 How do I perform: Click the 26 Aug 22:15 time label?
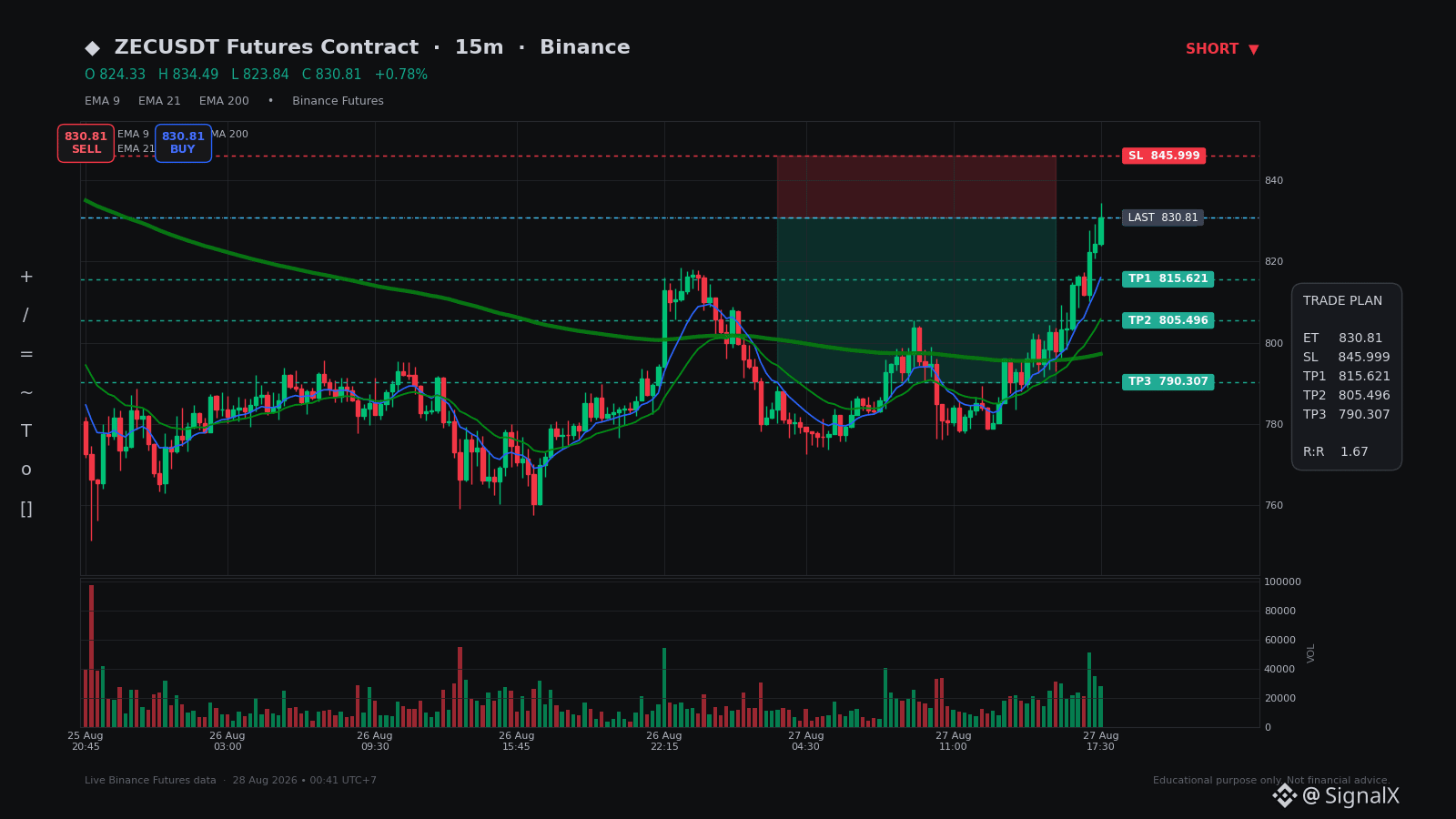(664, 741)
